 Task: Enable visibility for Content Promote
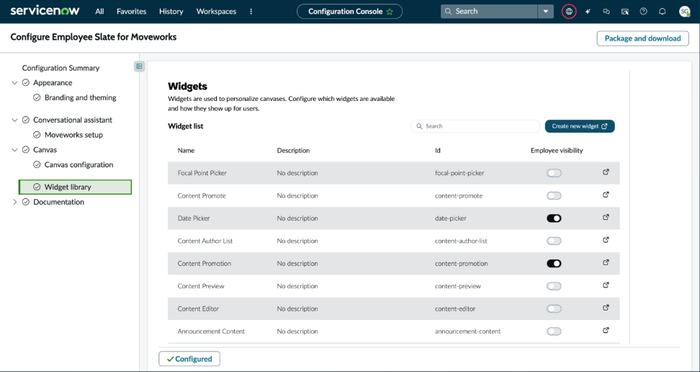coord(554,196)
